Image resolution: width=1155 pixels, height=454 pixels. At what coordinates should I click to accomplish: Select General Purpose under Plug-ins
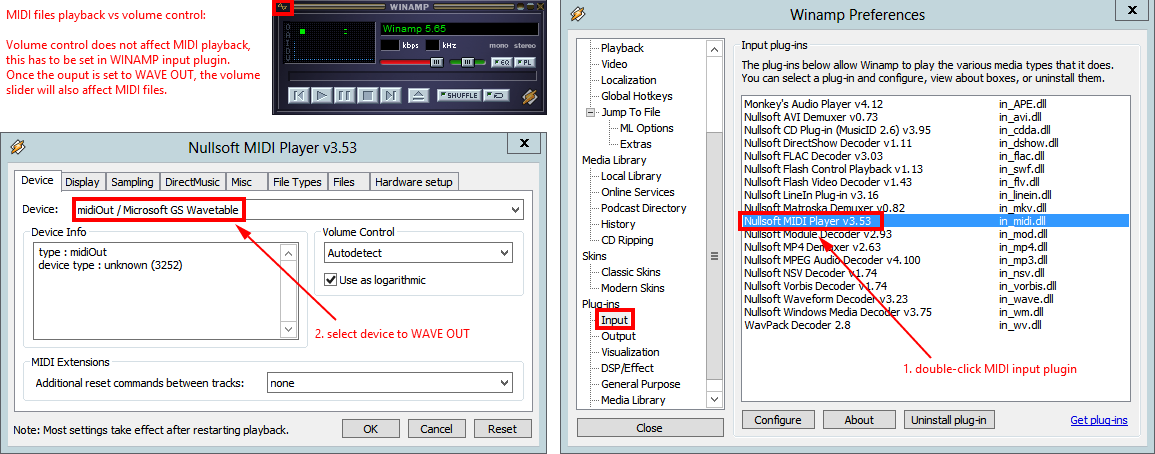(640, 384)
